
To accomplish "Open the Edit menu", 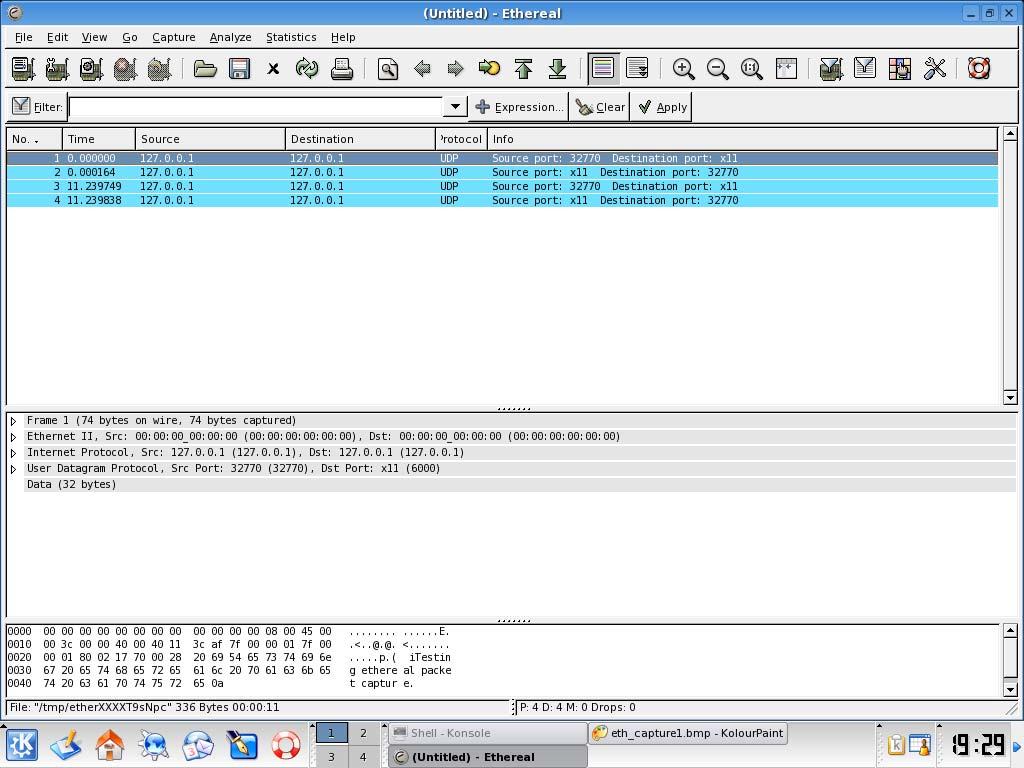I will (x=57, y=37).
